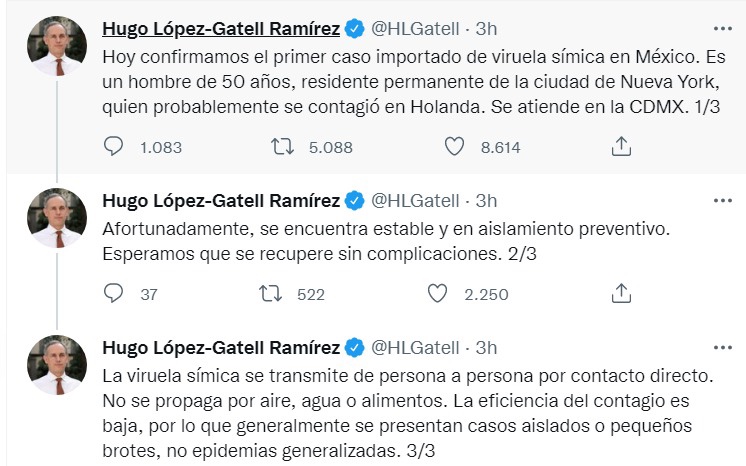Open the tweet text ending 3/3
The height and width of the screenshot is (466, 746).
click(x=400, y=413)
